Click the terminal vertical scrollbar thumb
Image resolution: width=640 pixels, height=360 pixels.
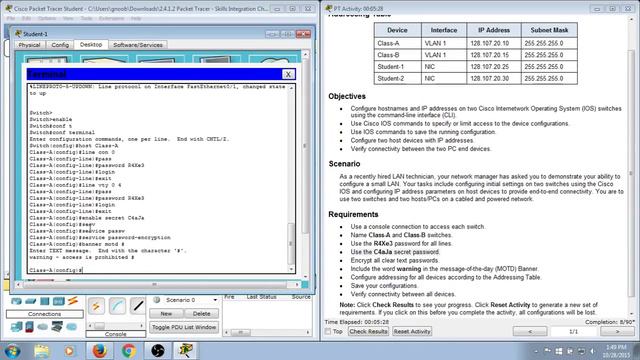291,244
